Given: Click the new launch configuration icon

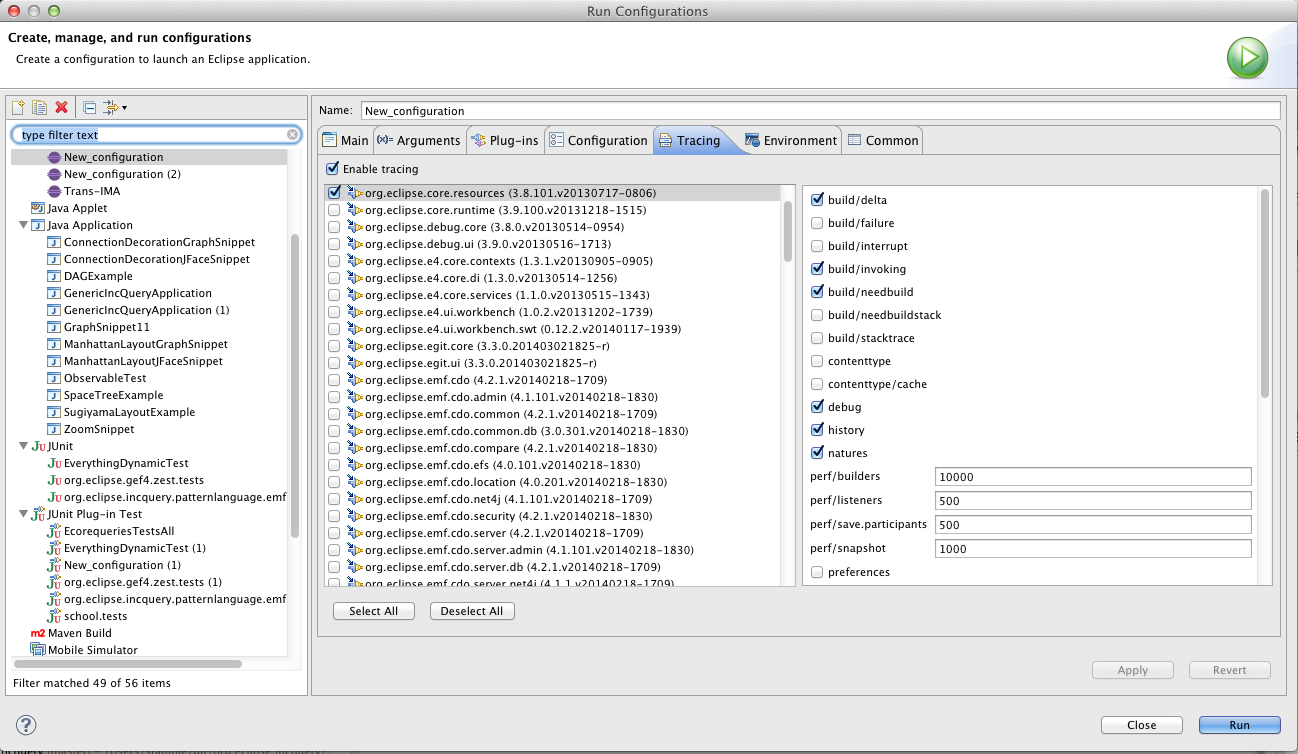Looking at the screenshot, I should (18, 107).
